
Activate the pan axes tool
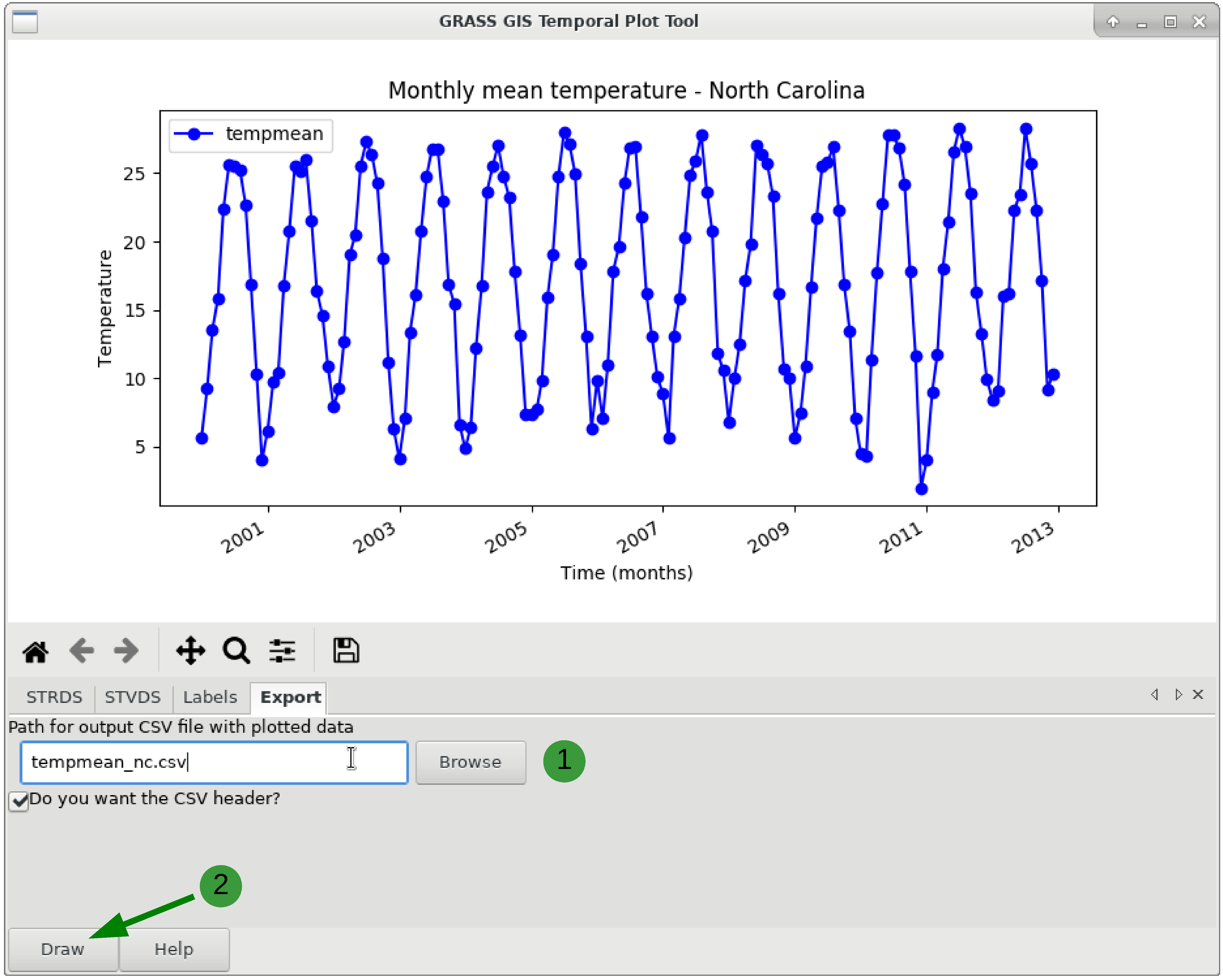(x=191, y=651)
